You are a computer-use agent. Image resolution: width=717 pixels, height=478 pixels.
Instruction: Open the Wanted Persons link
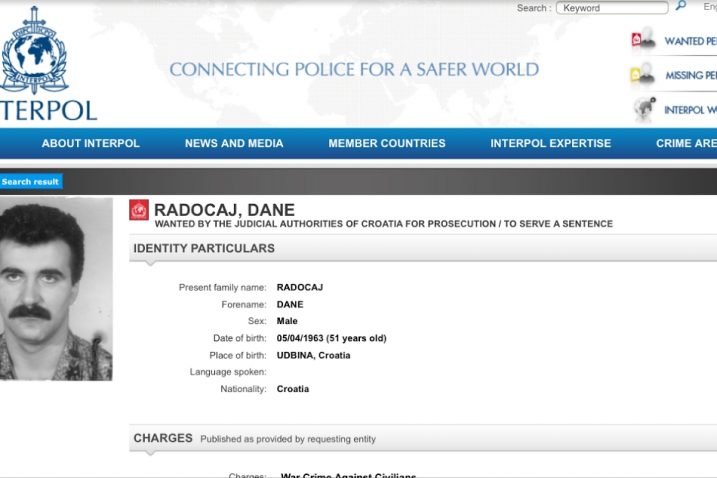690,42
